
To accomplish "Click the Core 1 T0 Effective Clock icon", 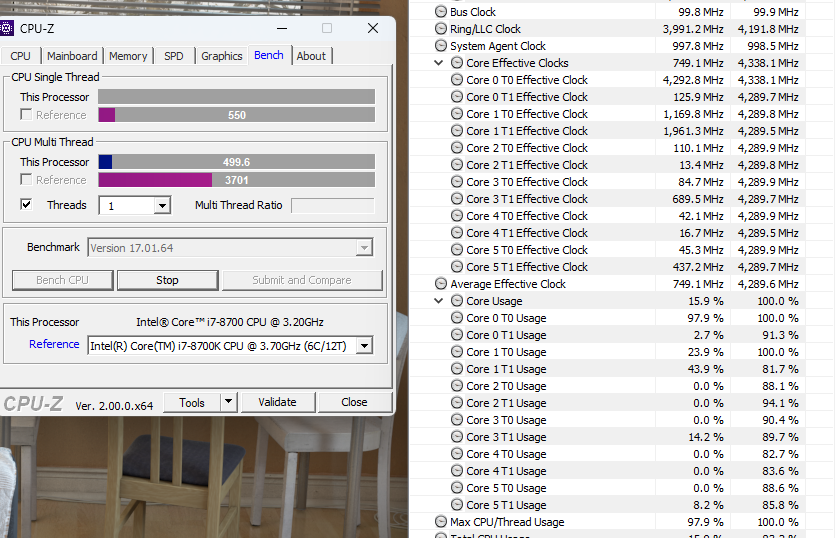I will pos(456,113).
